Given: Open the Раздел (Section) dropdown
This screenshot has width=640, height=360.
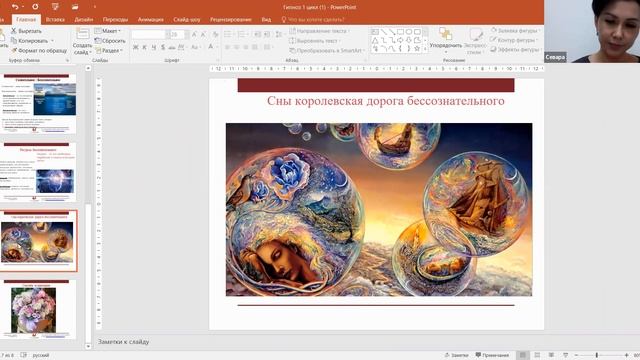Looking at the screenshot, I should click(109, 50).
